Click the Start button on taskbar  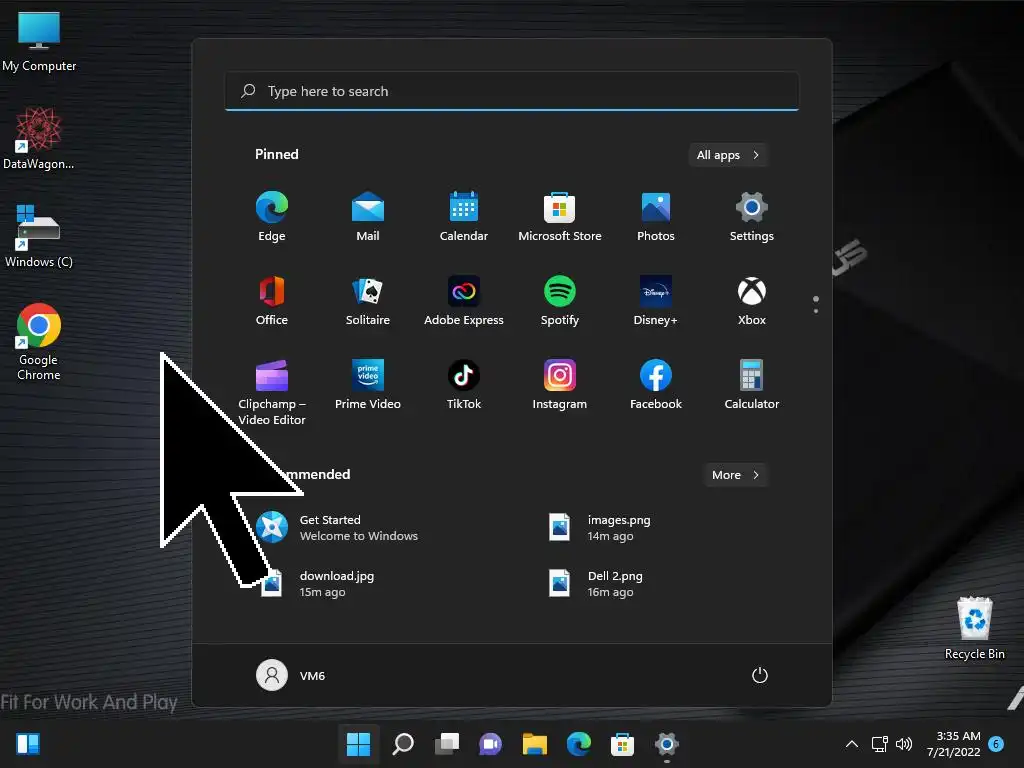click(359, 744)
